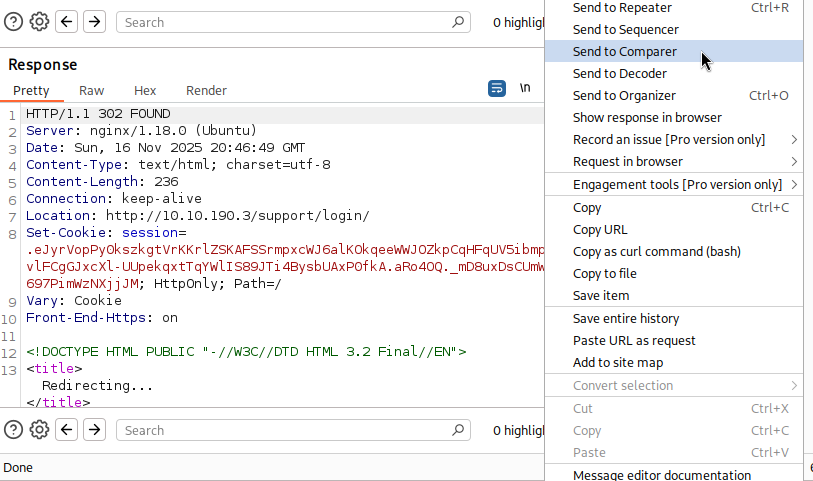
Task: Click the DOCTYPE HTML line
Action: 246,352
